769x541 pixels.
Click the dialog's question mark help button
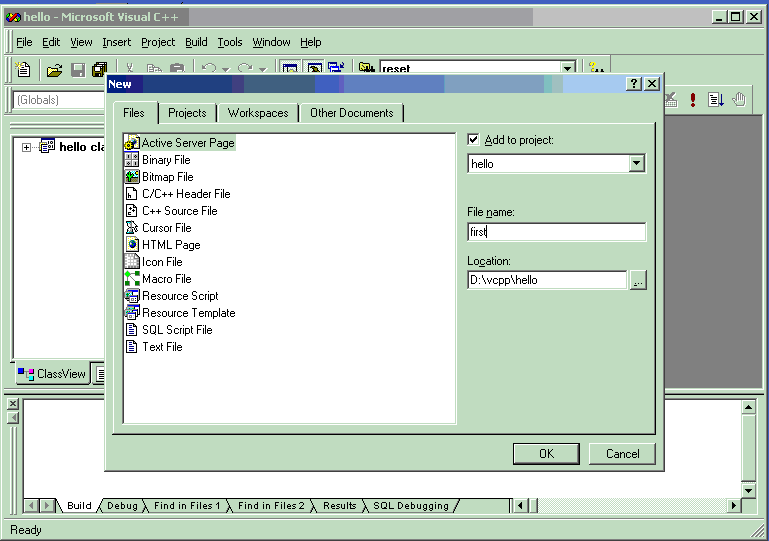coord(634,84)
